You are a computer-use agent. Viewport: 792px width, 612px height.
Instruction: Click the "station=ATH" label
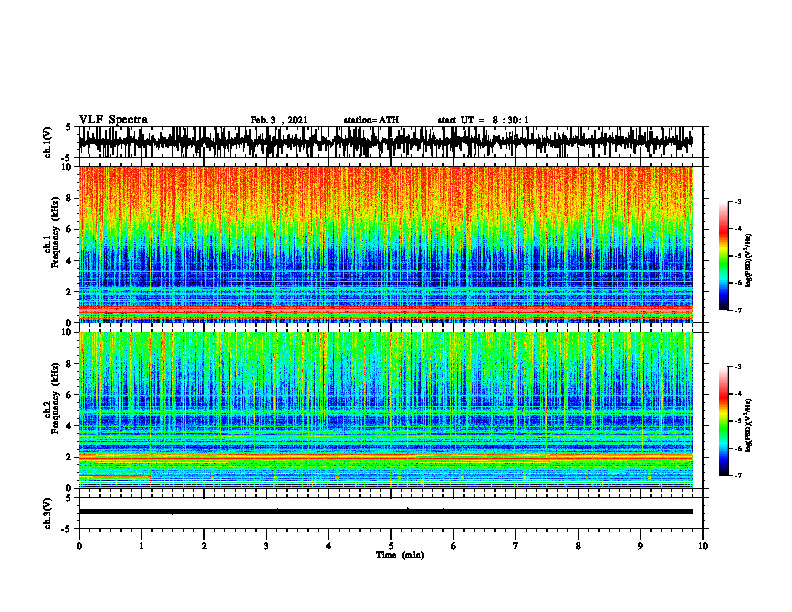point(371,120)
